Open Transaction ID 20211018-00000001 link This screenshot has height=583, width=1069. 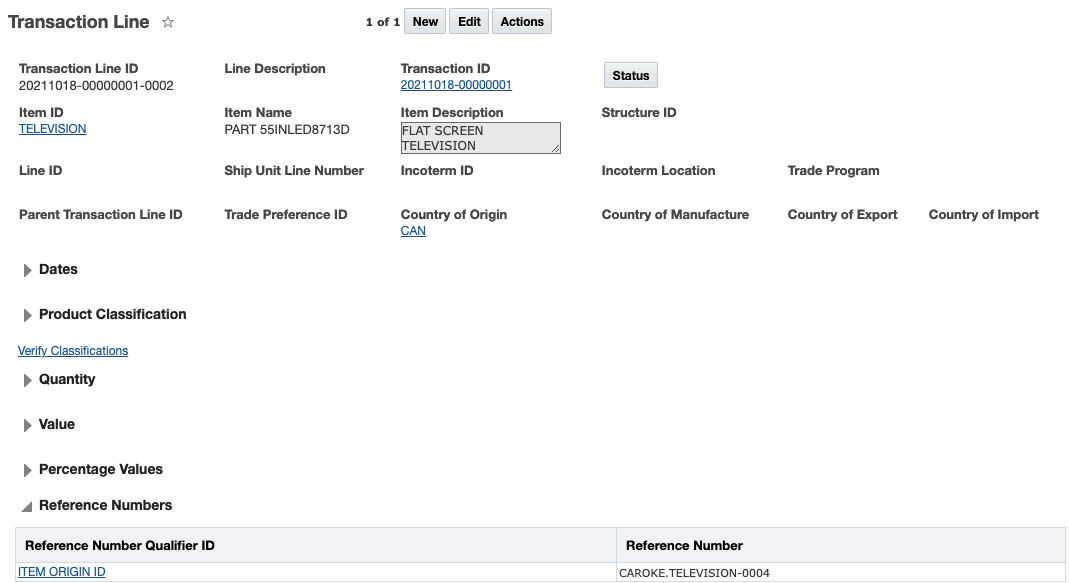point(456,85)
